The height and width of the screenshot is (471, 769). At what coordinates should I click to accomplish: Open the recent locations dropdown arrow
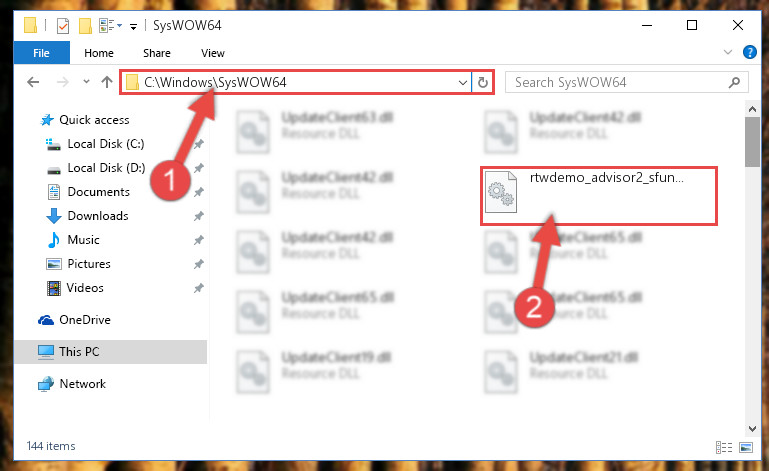(x=86, y=82)
